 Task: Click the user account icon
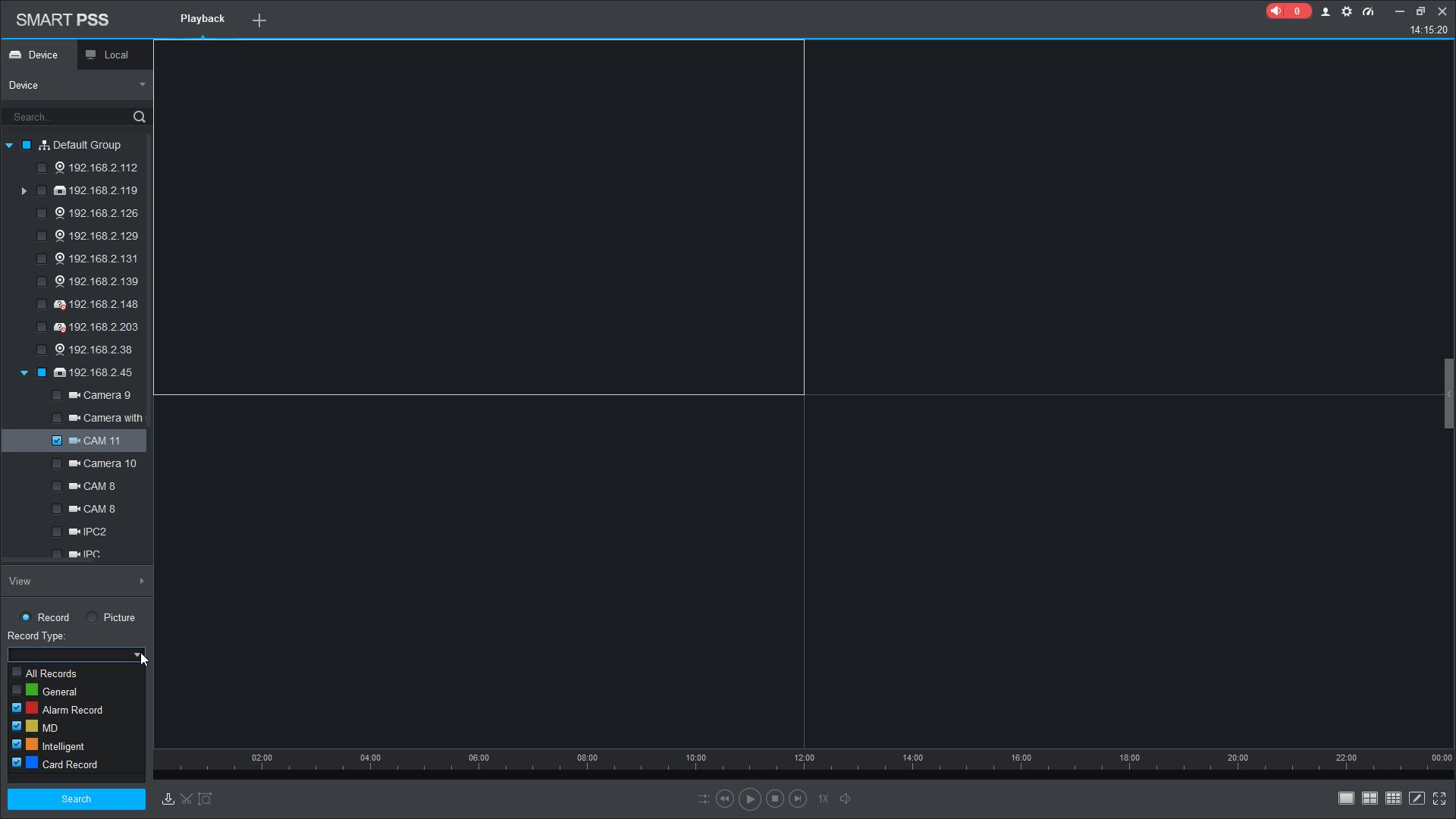pyautogui.click(x=1326, y=11)
